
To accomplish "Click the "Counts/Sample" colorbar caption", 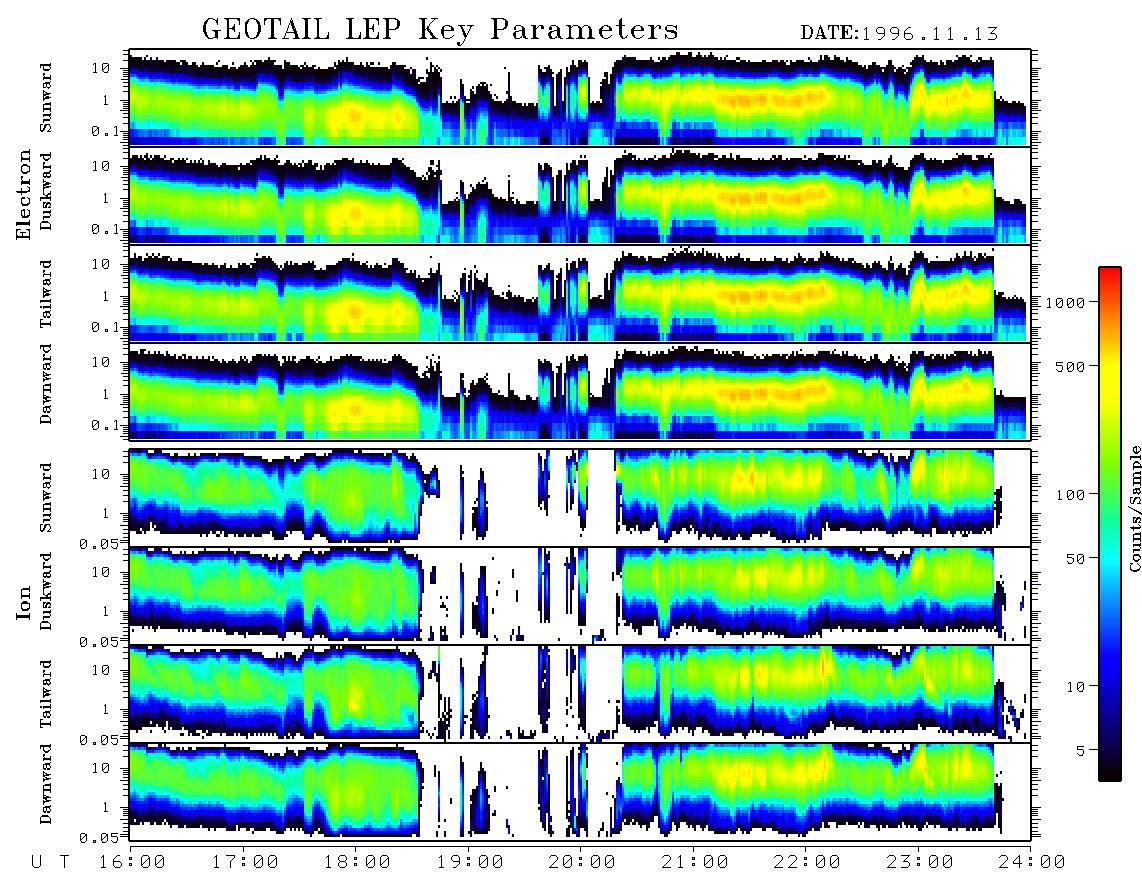I will pyautogui.click(x=1134, y=508).
